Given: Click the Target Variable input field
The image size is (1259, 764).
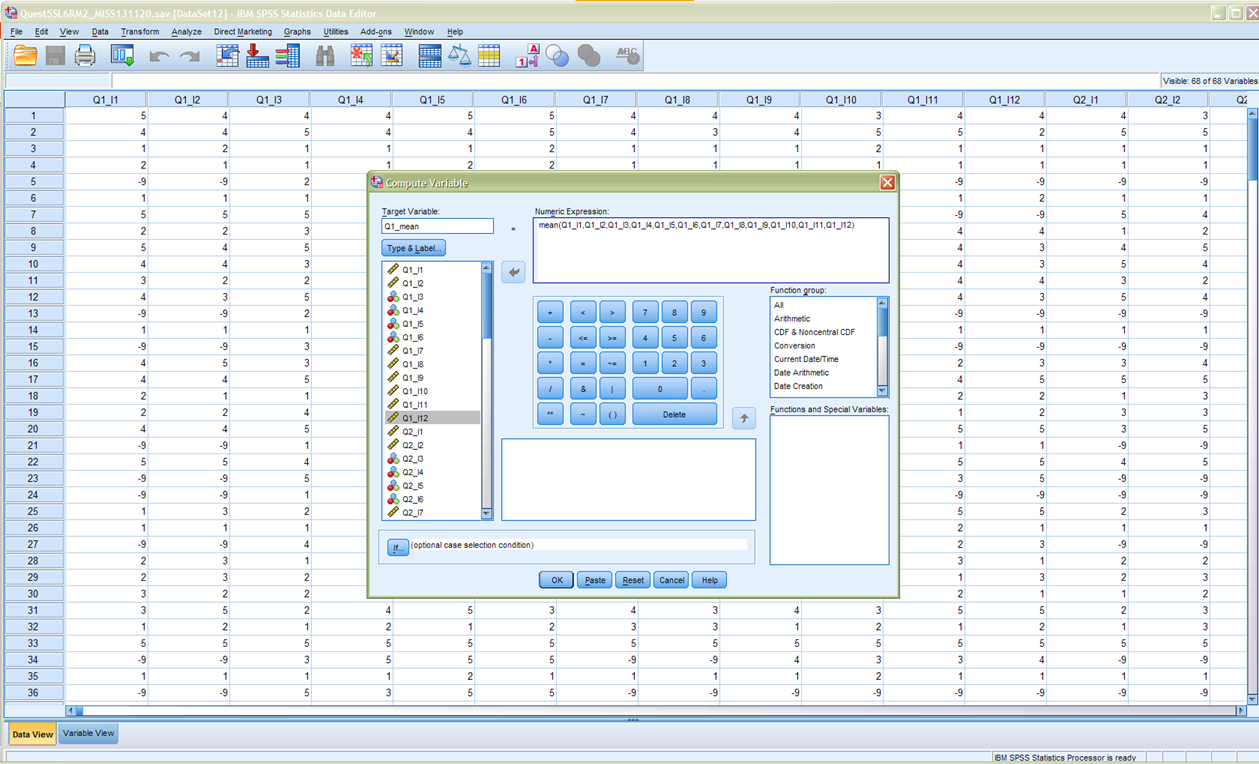Looking at the screenshot, I should 437,227.
